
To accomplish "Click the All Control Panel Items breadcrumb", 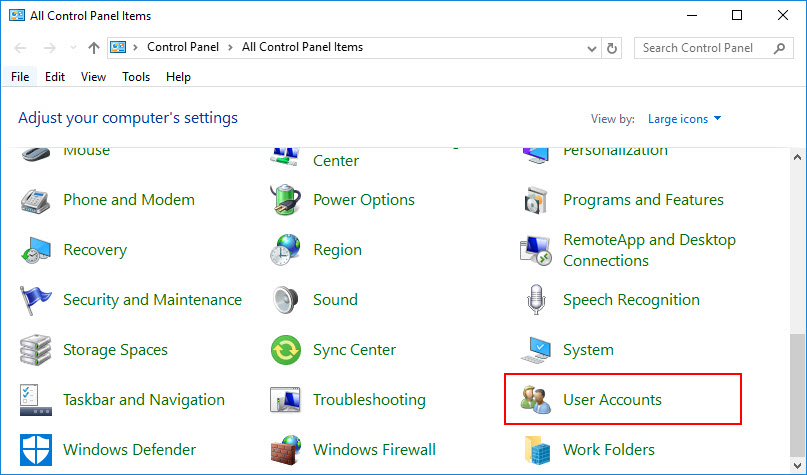I will click(x=303, y=47).
